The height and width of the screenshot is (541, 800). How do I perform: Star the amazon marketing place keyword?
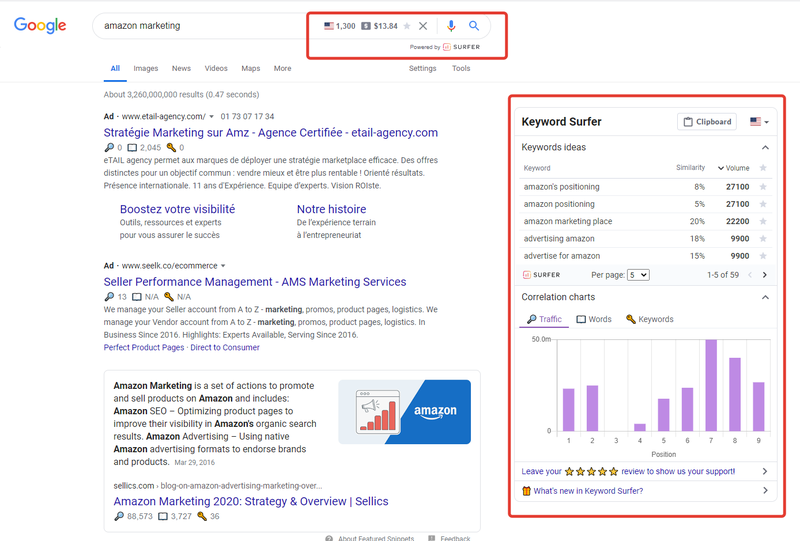763,222
